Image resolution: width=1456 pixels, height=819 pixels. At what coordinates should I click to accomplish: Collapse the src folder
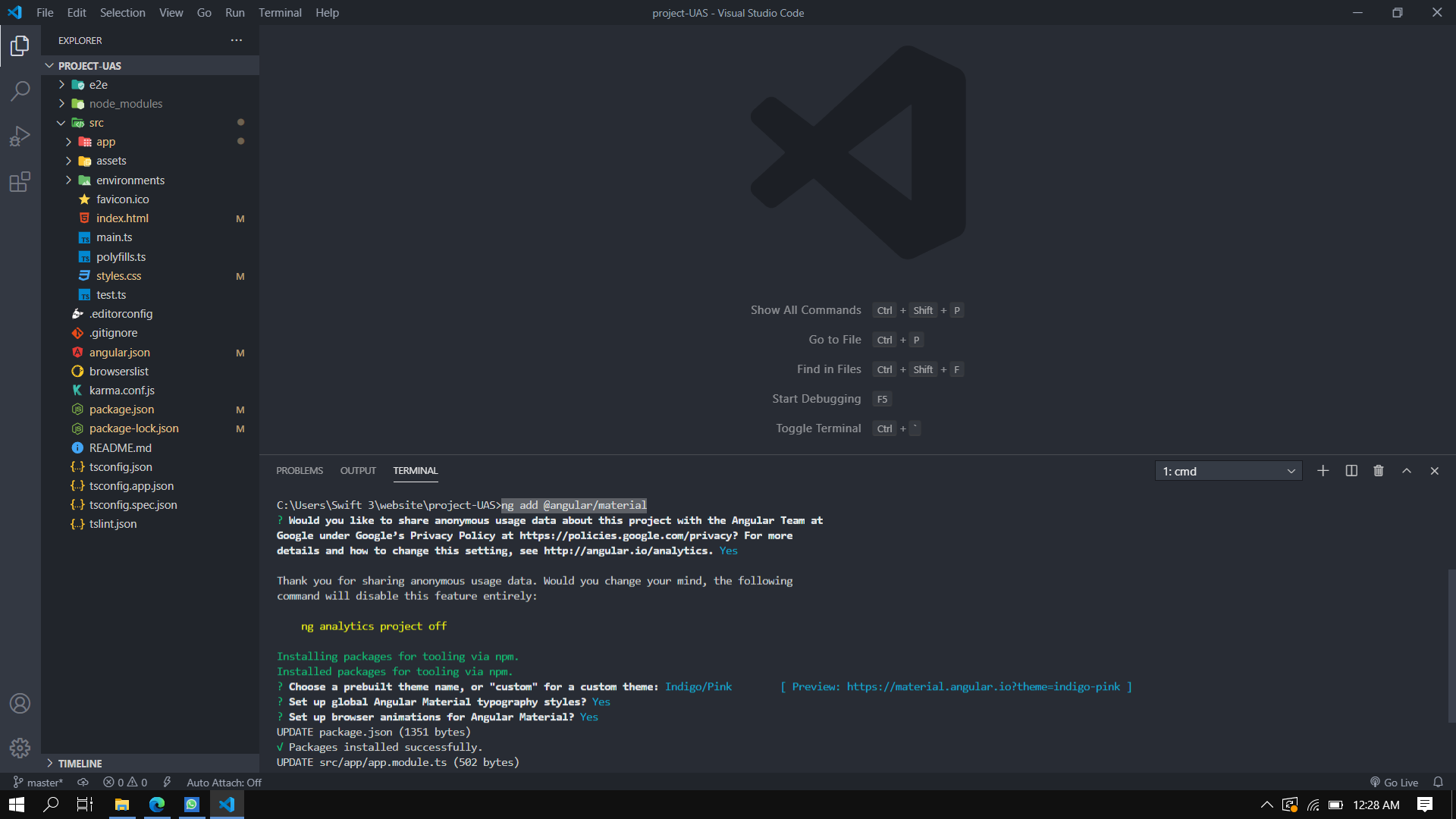point(150,122)
